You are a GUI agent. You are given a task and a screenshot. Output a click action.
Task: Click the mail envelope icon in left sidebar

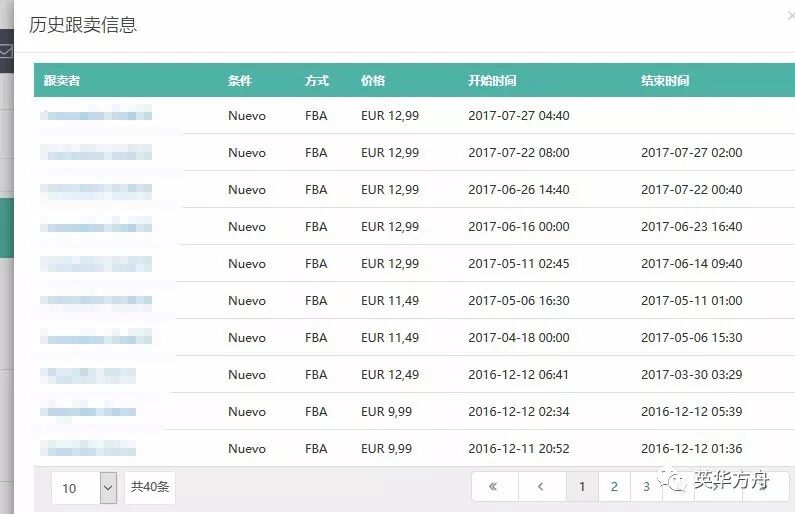6,51
